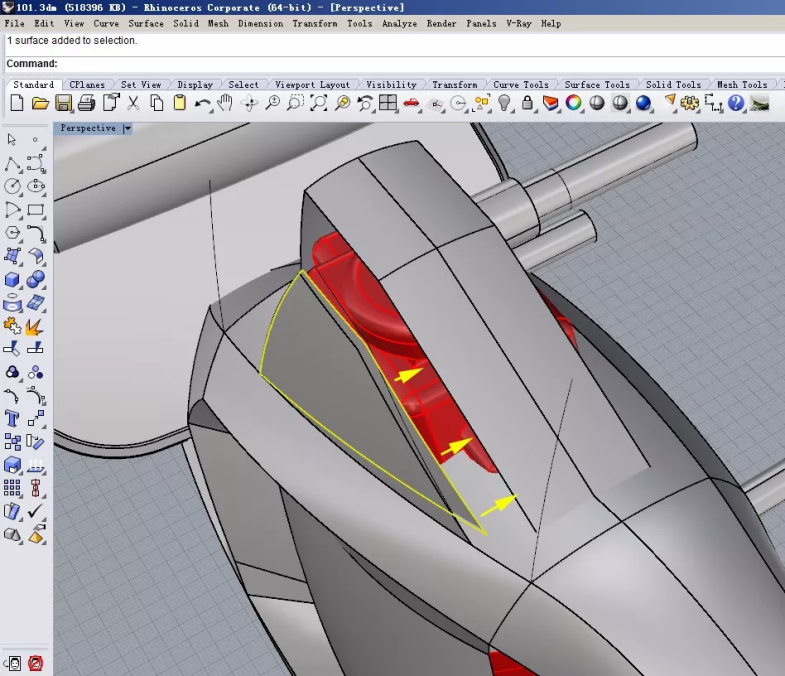The image size is (785, 676).
Task: Open the Perspective viewport dropdown arrow
Action: point(127,128)
